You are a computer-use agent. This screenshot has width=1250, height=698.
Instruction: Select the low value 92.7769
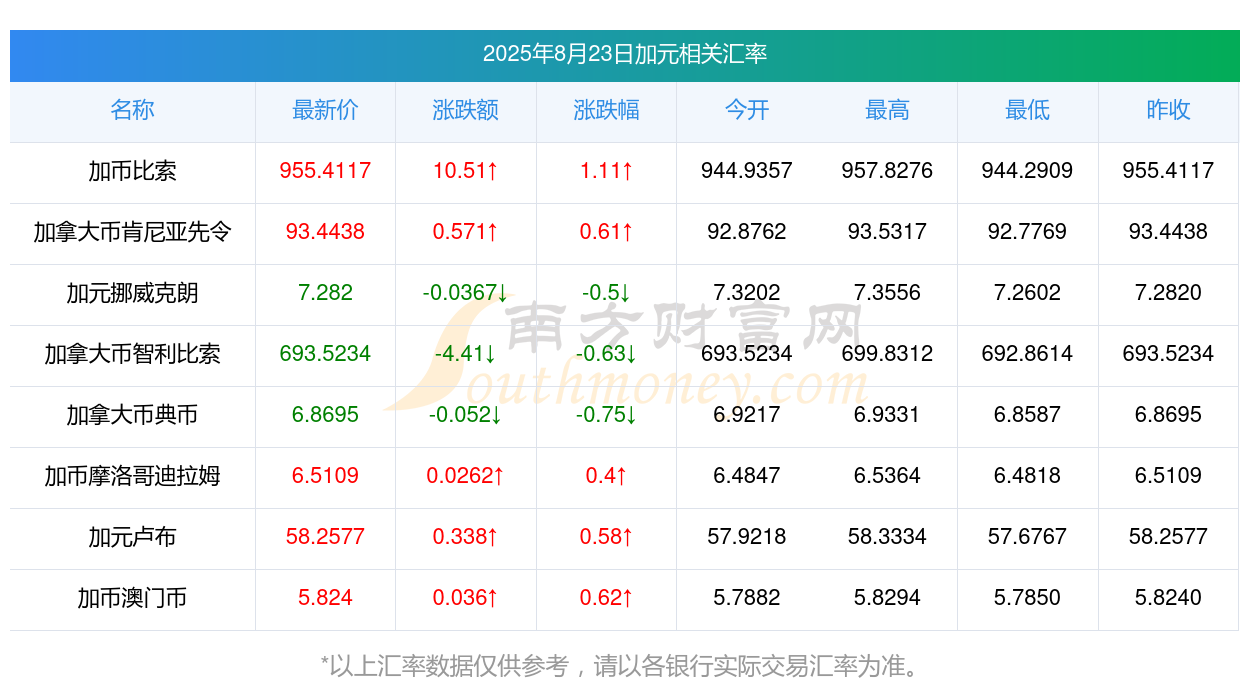[1028, 232]
